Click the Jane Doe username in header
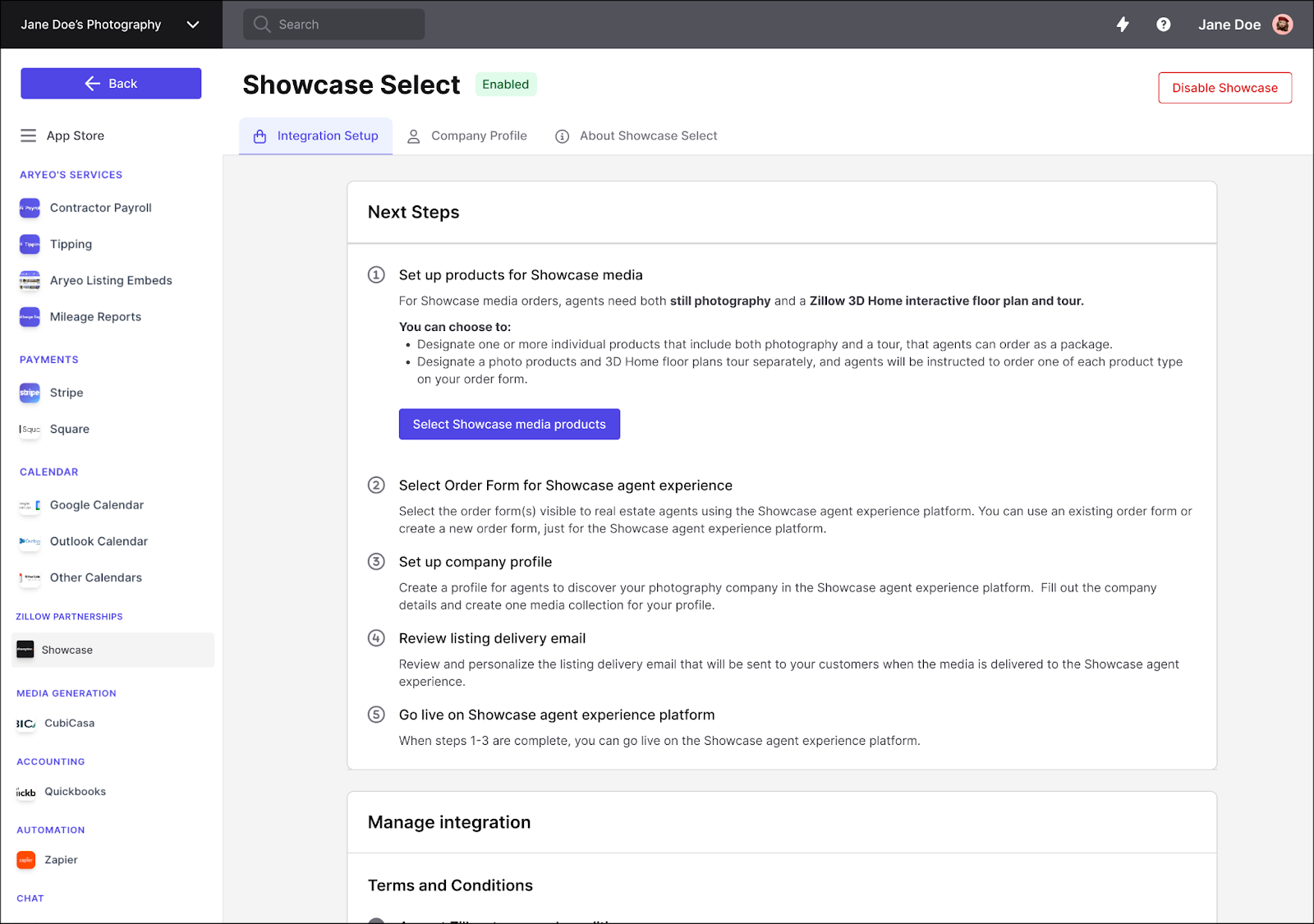The image size is (1314, 924). click(1229, 25)
